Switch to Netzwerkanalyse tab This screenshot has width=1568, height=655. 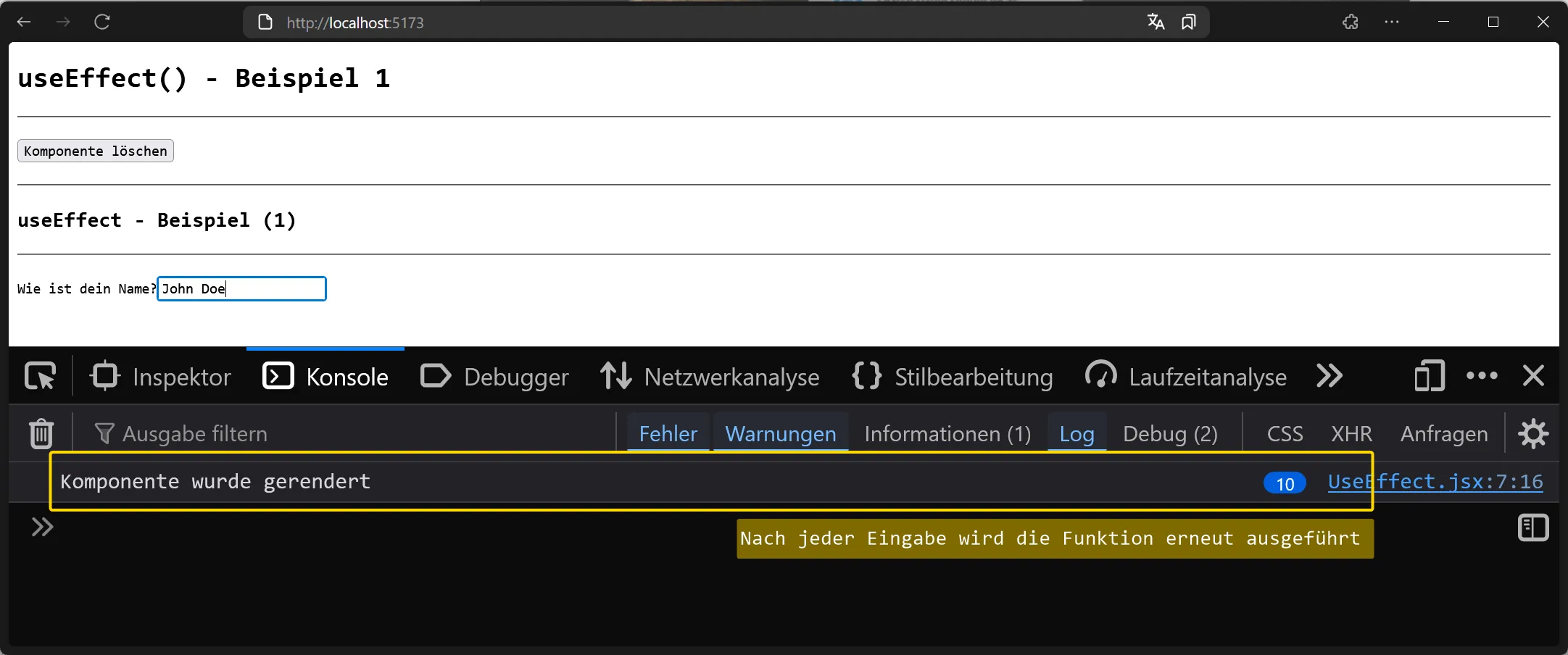pos(710,376)
